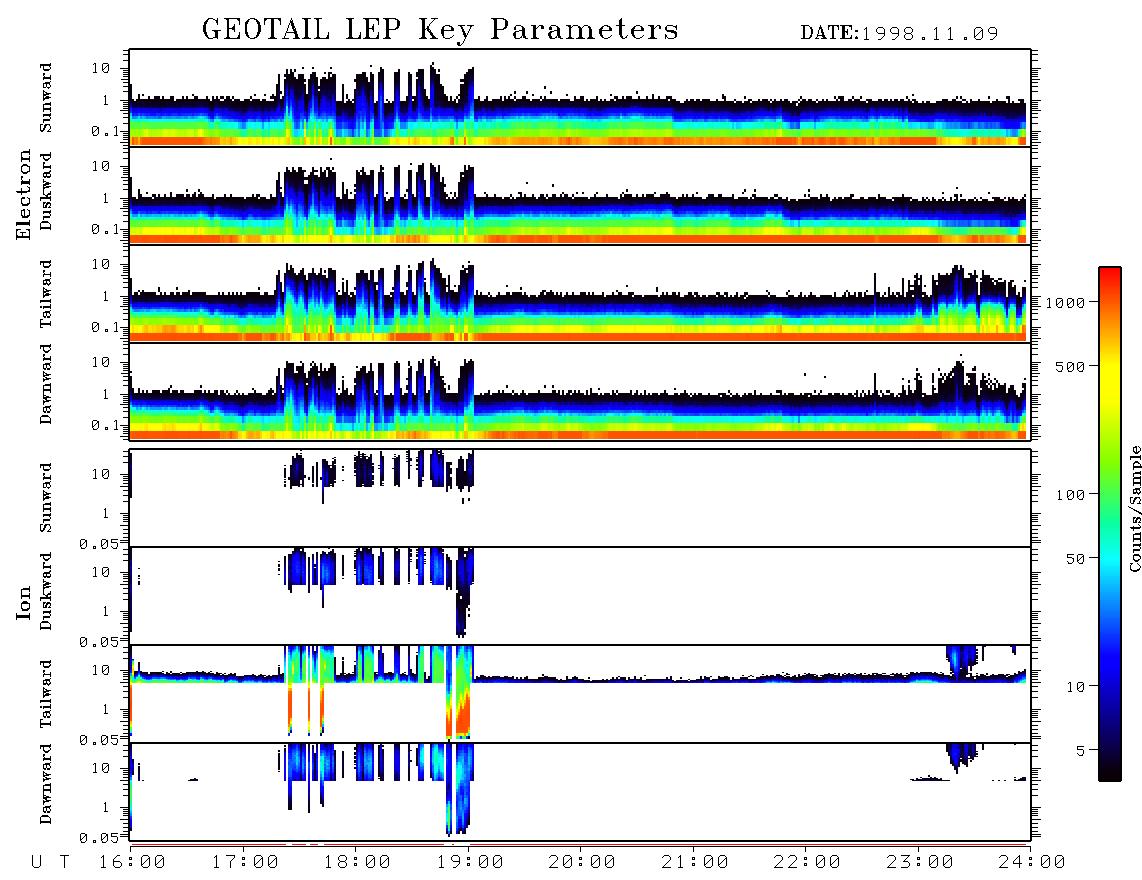
Task: Select the 24:00 time tick label
Action: click(1032, 862)
